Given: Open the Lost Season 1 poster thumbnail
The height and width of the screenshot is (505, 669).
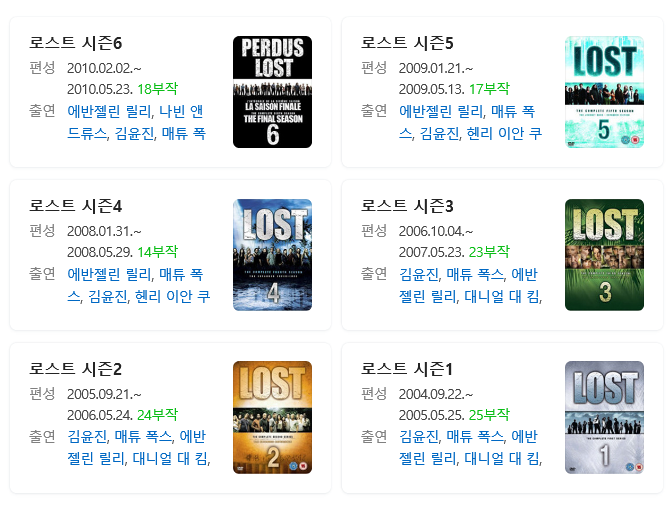Looking at the screenshot, I should [x=604, y=418].
